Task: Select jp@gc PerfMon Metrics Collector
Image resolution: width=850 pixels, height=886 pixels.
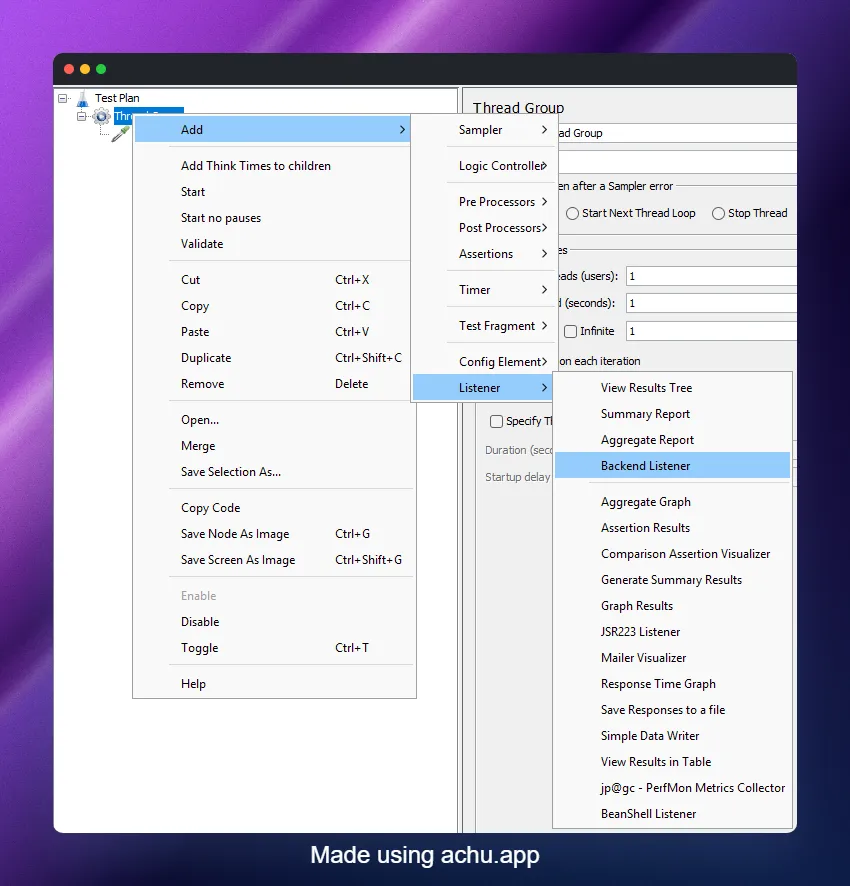Action: [673, 788]
